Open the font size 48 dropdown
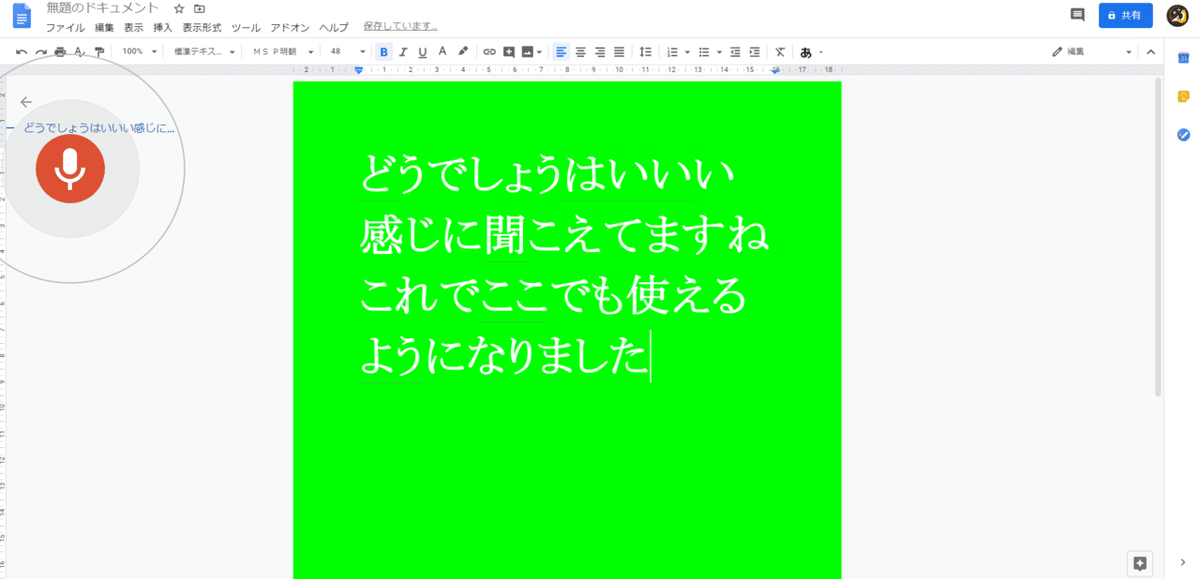The image size is (1200, 579). tap(348, 51)
